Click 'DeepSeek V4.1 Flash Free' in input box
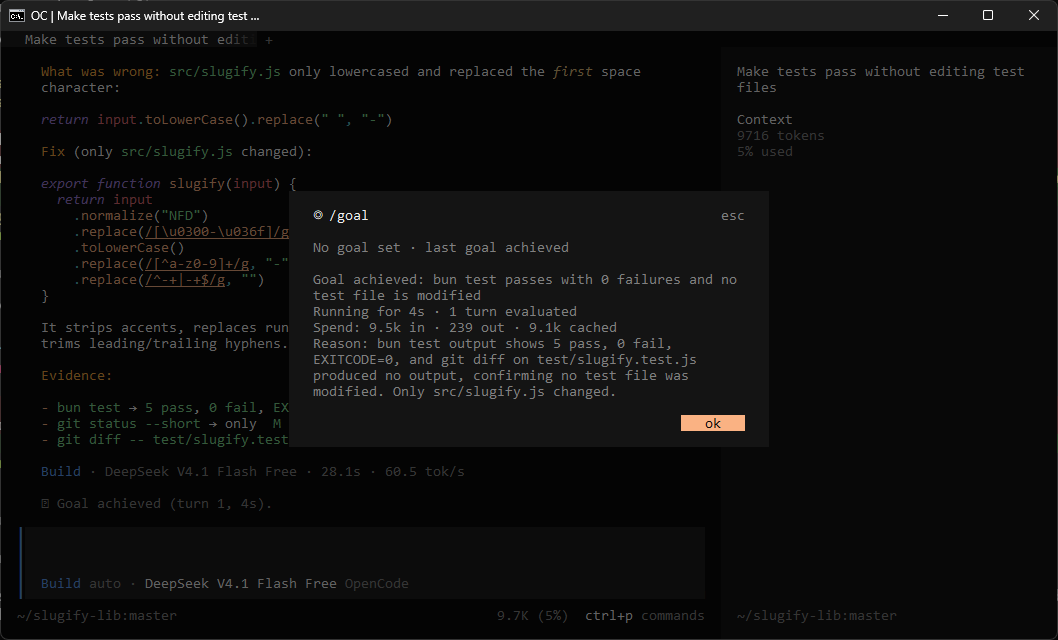 (x=240, y=583)
